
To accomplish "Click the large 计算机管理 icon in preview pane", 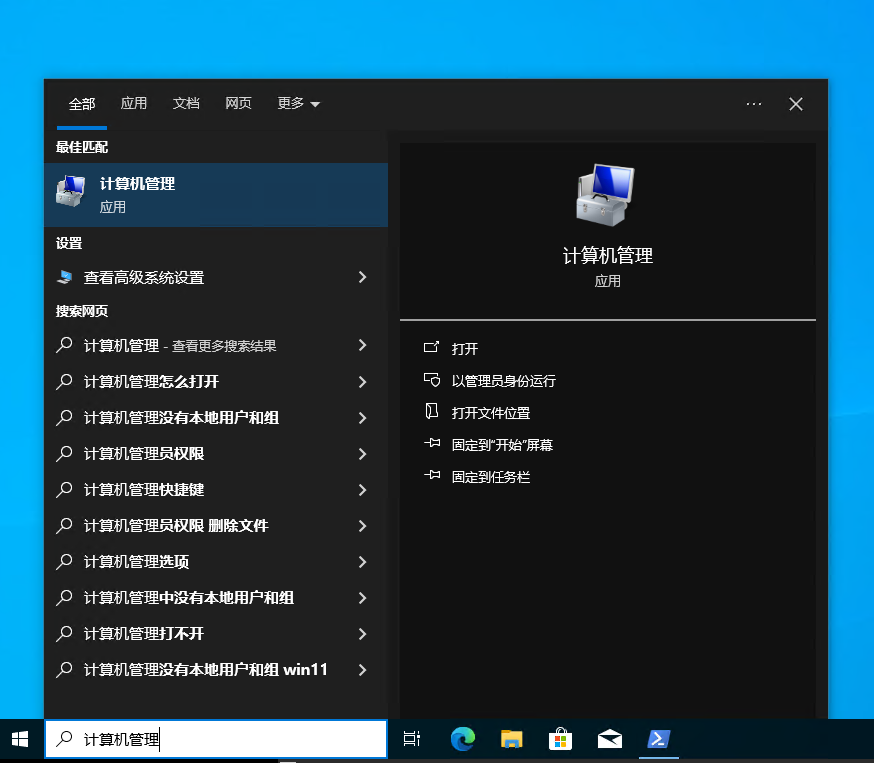I will (x=607, y=195).
